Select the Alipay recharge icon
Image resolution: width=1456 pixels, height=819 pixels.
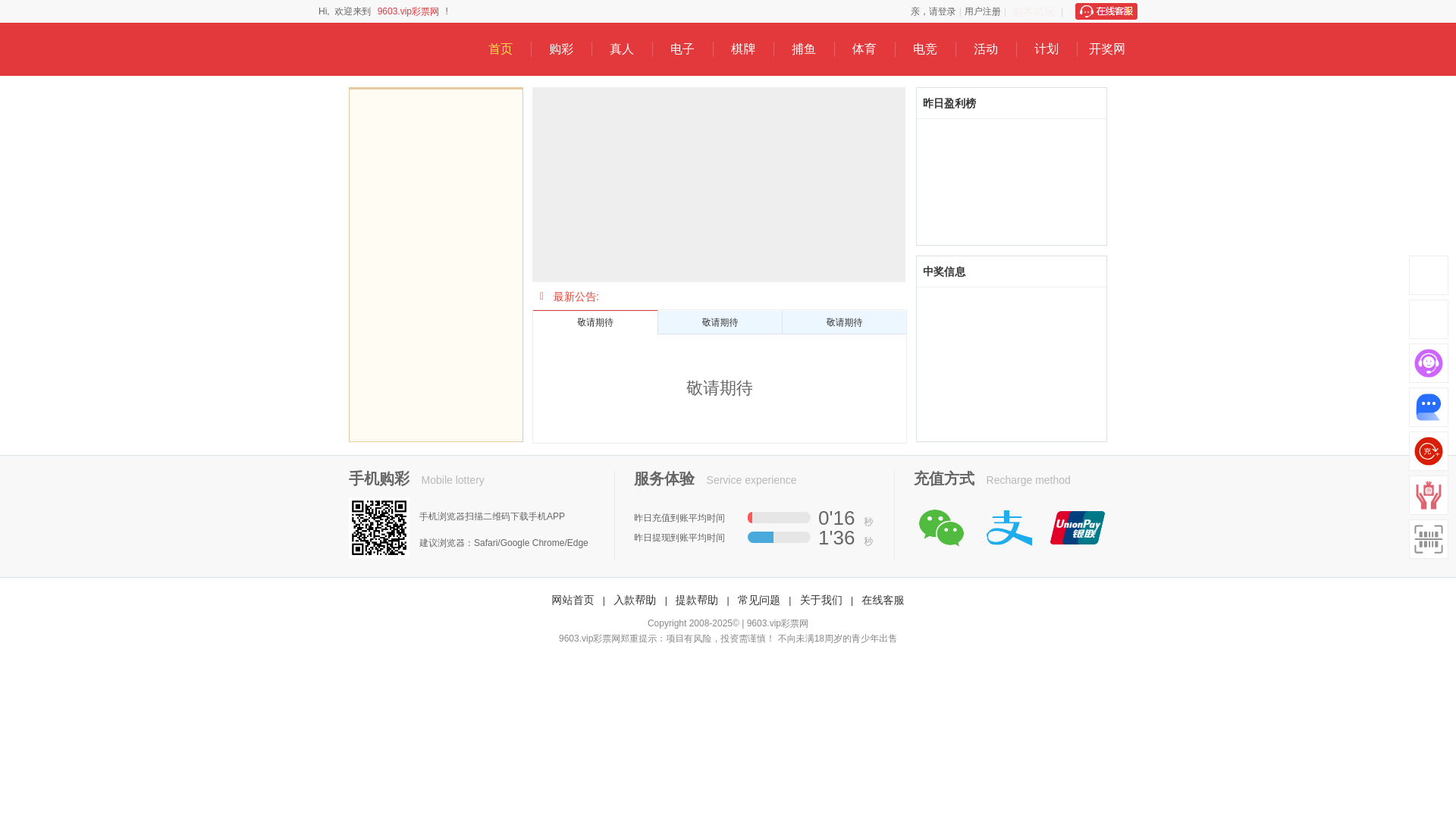[x=1009, y=528]
